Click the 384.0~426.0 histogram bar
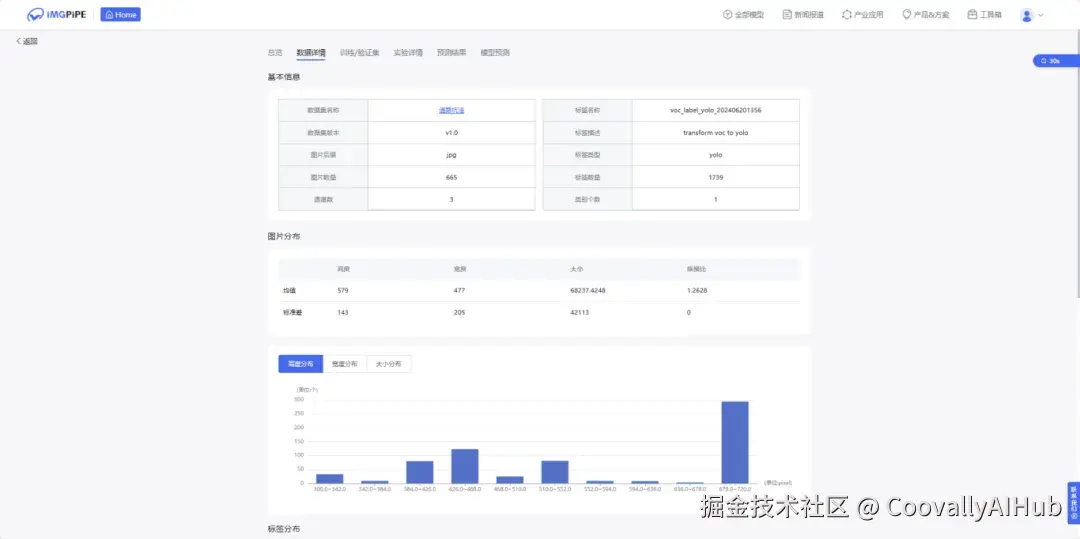The image size is (1080, 539). (x=419, y=472)
